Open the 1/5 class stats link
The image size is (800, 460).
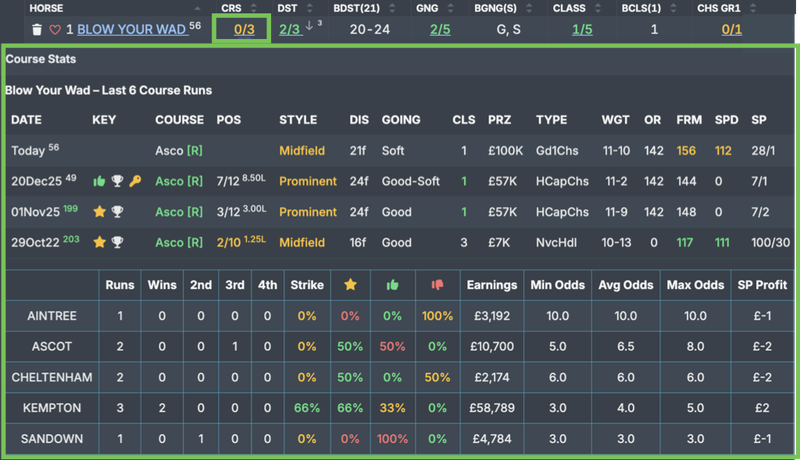click(x=582, y=30)
